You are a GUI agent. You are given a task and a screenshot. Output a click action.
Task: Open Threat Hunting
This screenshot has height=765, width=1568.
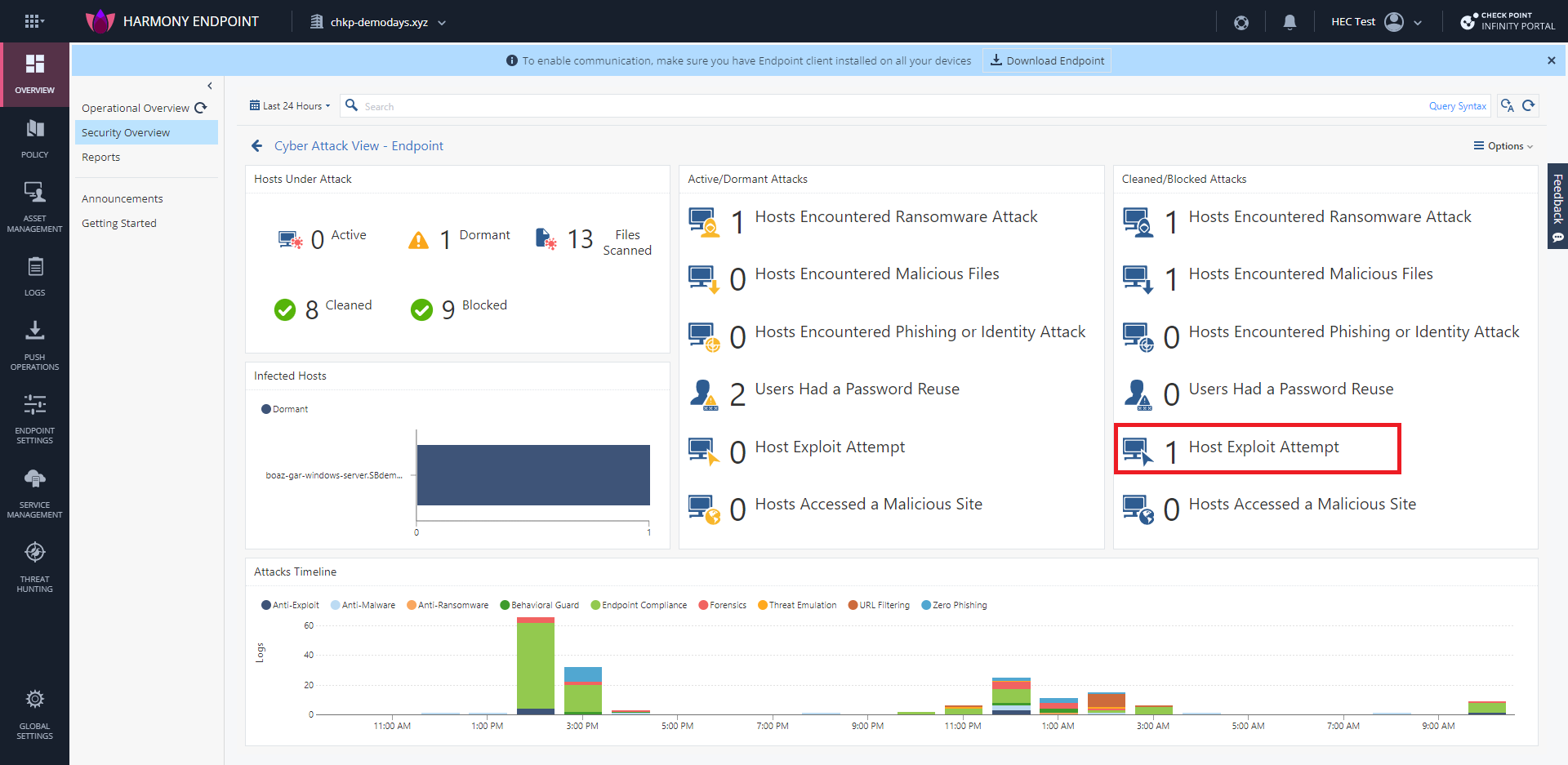[x=34, y=566]
